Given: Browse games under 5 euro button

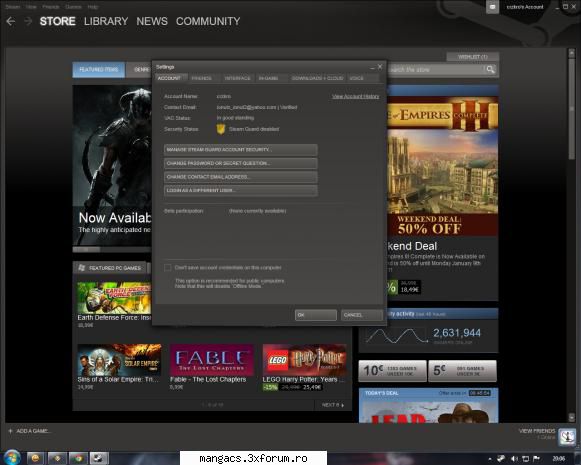Looking at the screenshot, I should [x=462, y=371].
